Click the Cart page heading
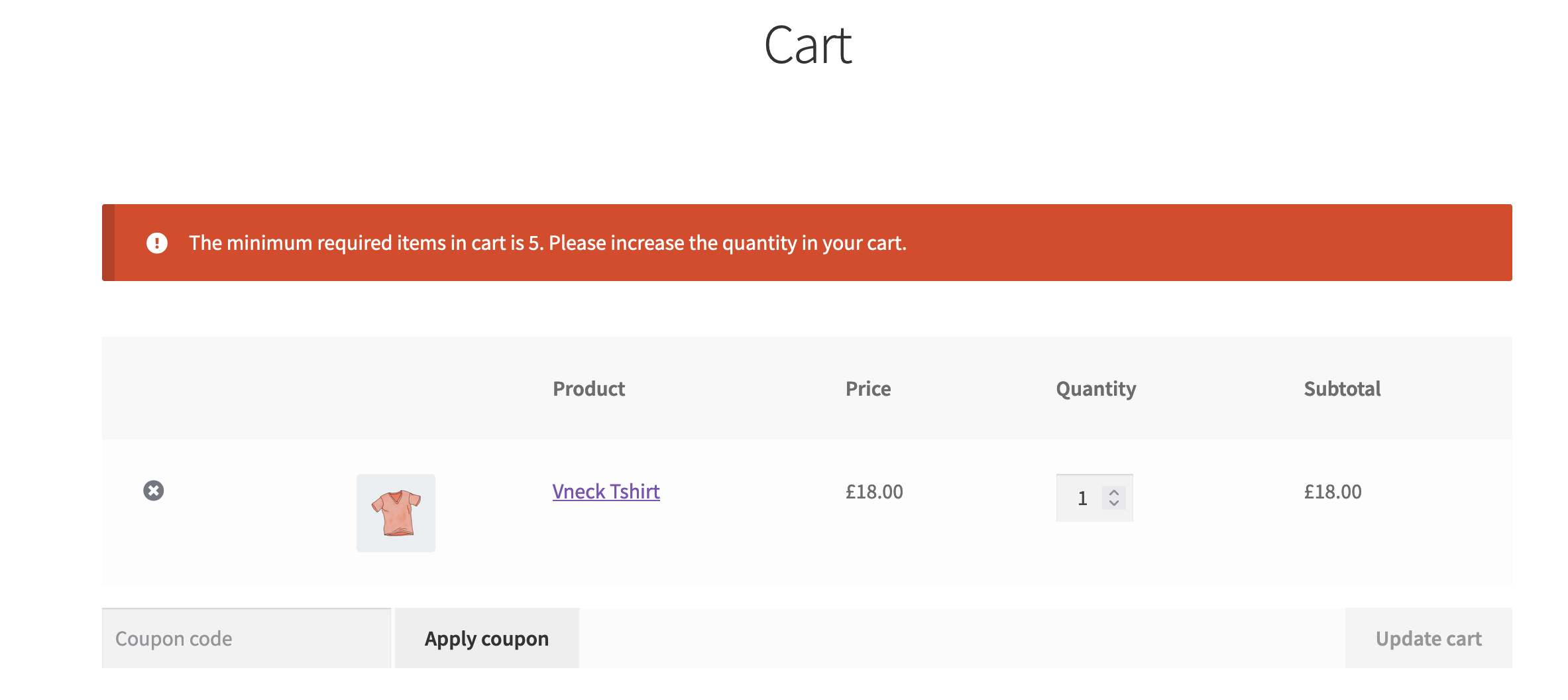This screenshot has width=1568, height=700. [x=808, y=45]
